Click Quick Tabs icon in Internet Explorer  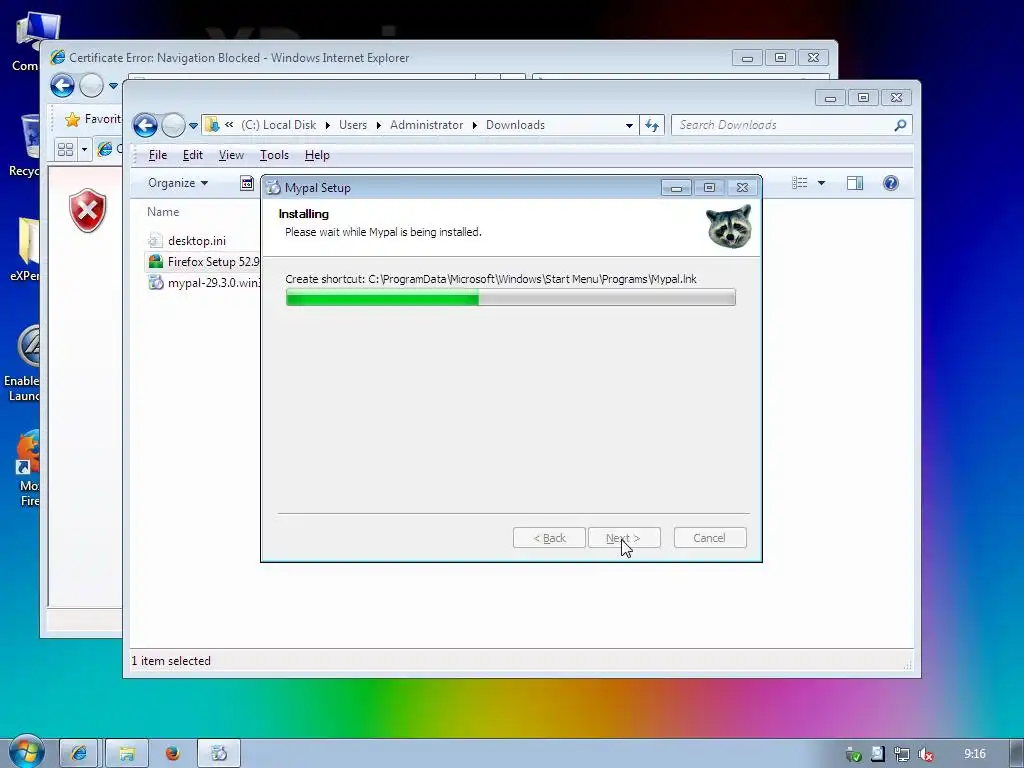pyautogui.click(x=65, y=150)
